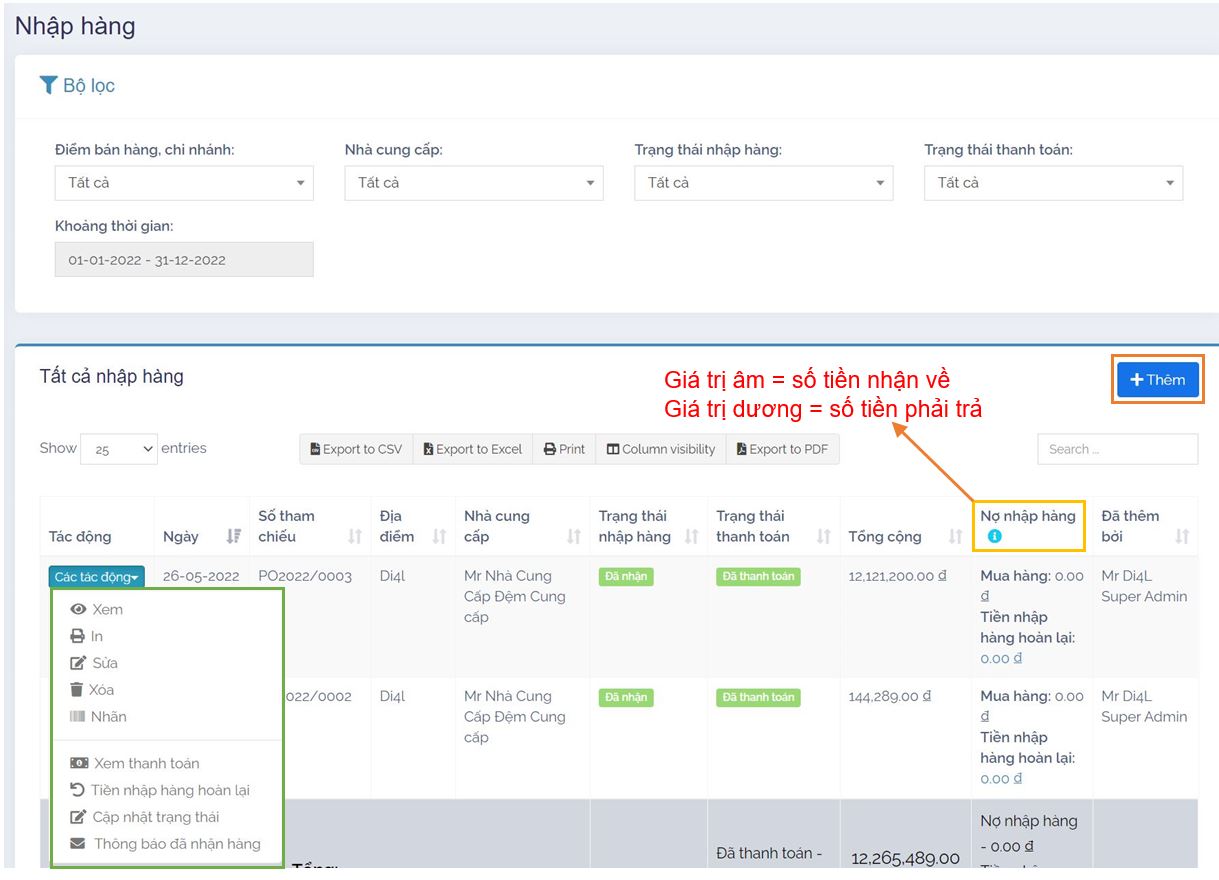This screenshot has width=1219, height=880.
Task: Click the Bộ lọc filter icon
Action: click(x=48, y=85)
